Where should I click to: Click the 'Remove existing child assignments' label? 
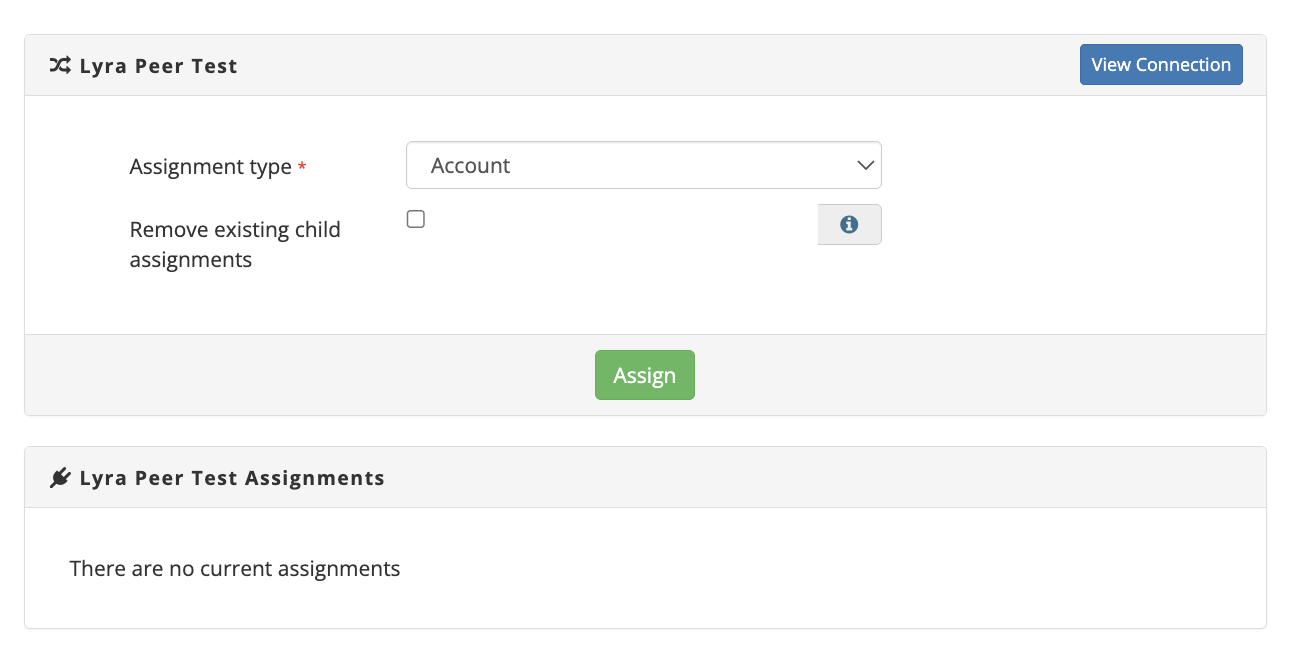click(235, 244)
